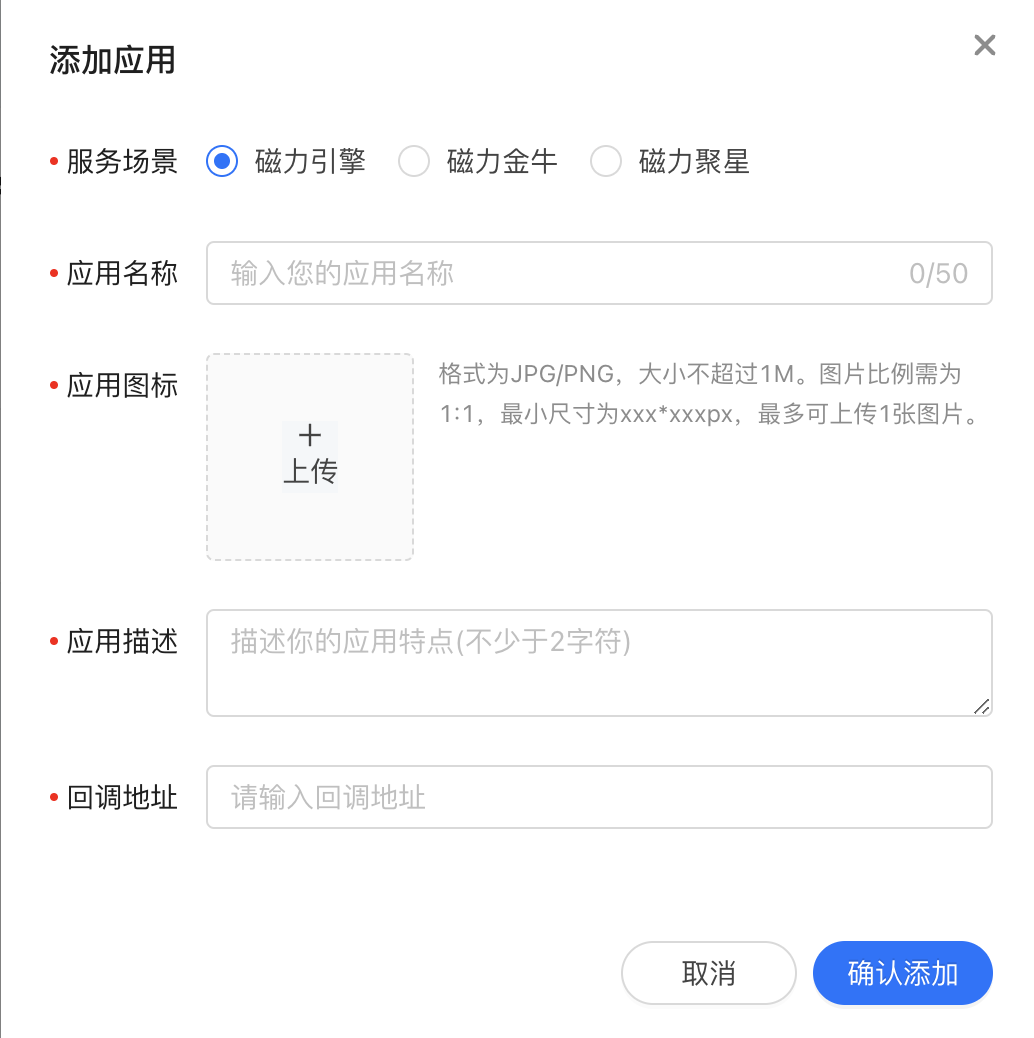Viewport: 1034px width, 1038px height.
Task: Click the 服务场景 field label
Action: click(122, 162)
